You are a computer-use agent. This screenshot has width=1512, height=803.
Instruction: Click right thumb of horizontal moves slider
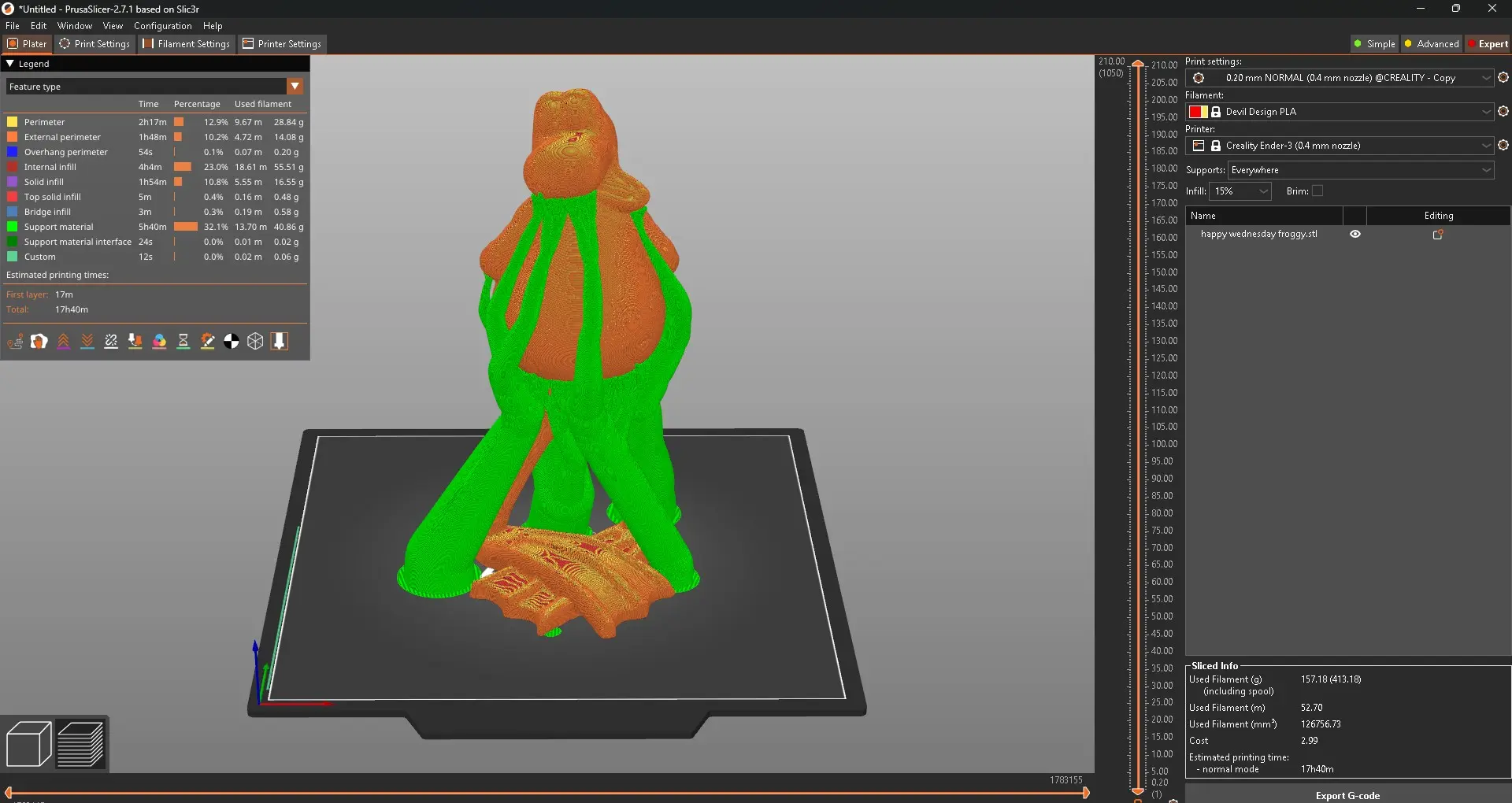1086,794
